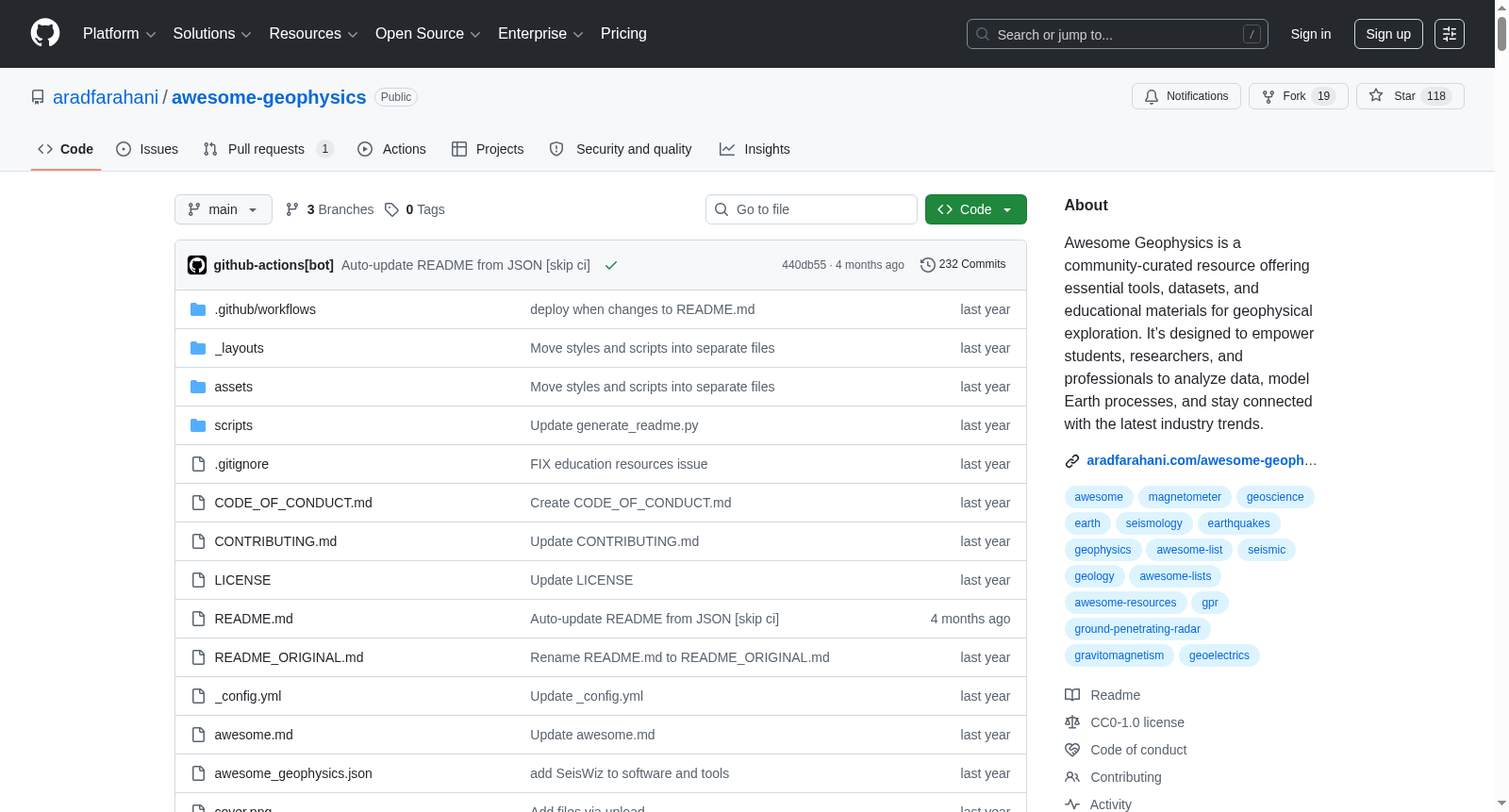
Task: Click the repository icon beside aradfarahani
Action: [38, 97]
